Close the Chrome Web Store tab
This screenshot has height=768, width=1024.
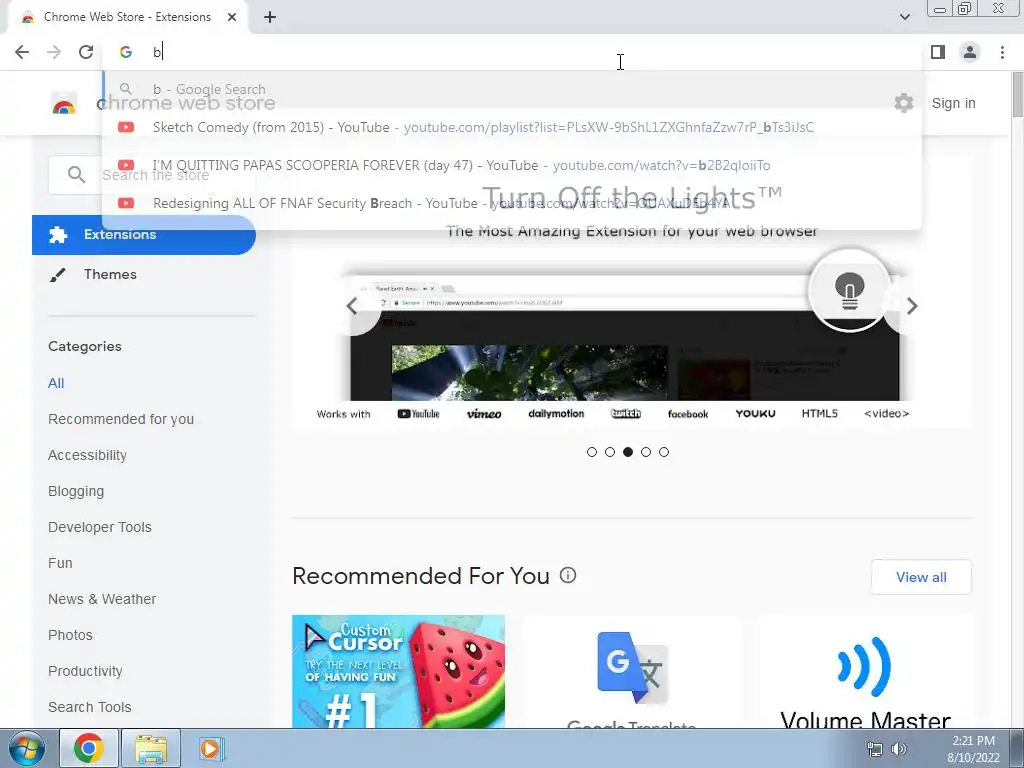[x=232, y=17]
